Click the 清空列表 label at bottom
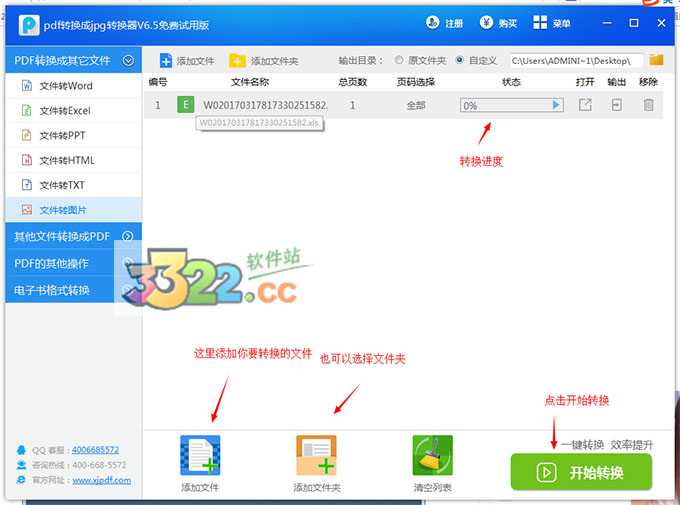680x505 pixels. click(432, 488)
